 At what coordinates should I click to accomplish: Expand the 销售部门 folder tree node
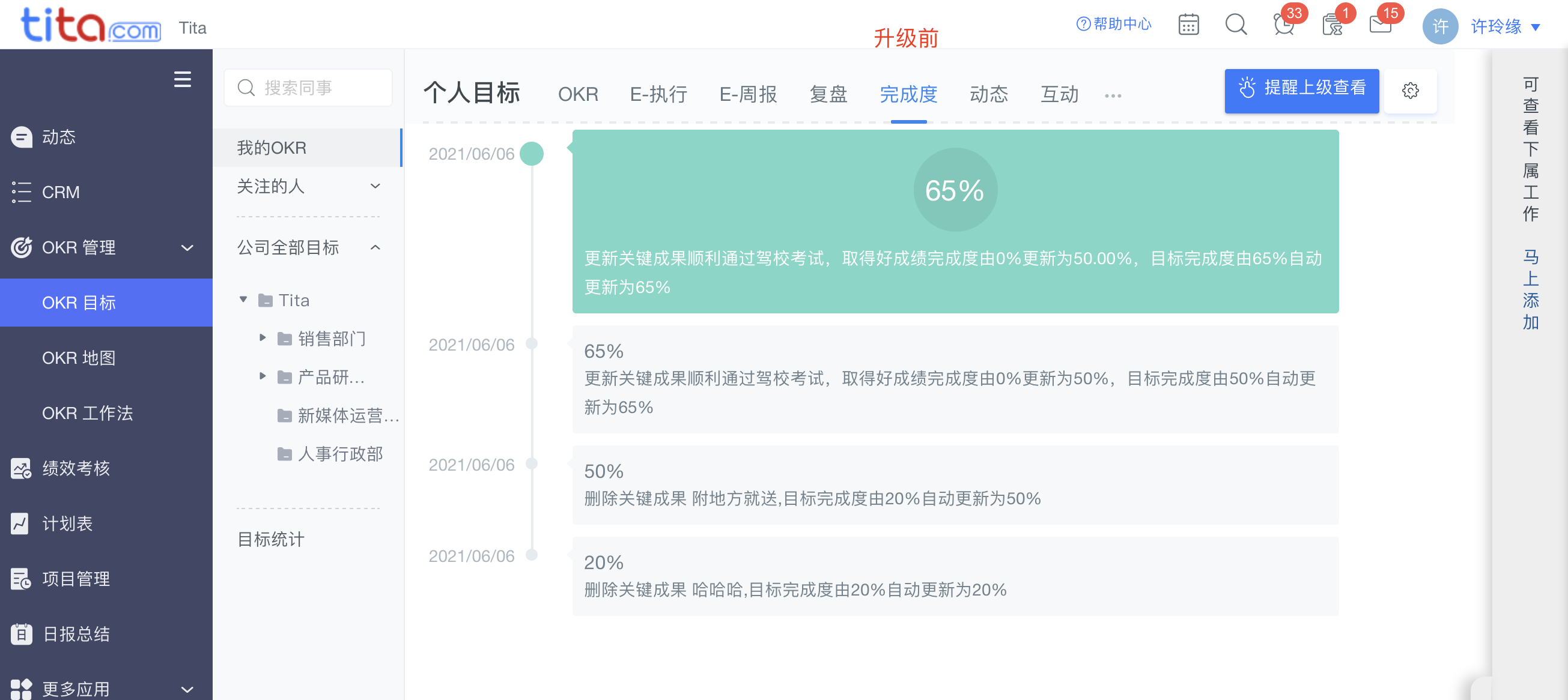pyautogui.click(x=263, y=337)
